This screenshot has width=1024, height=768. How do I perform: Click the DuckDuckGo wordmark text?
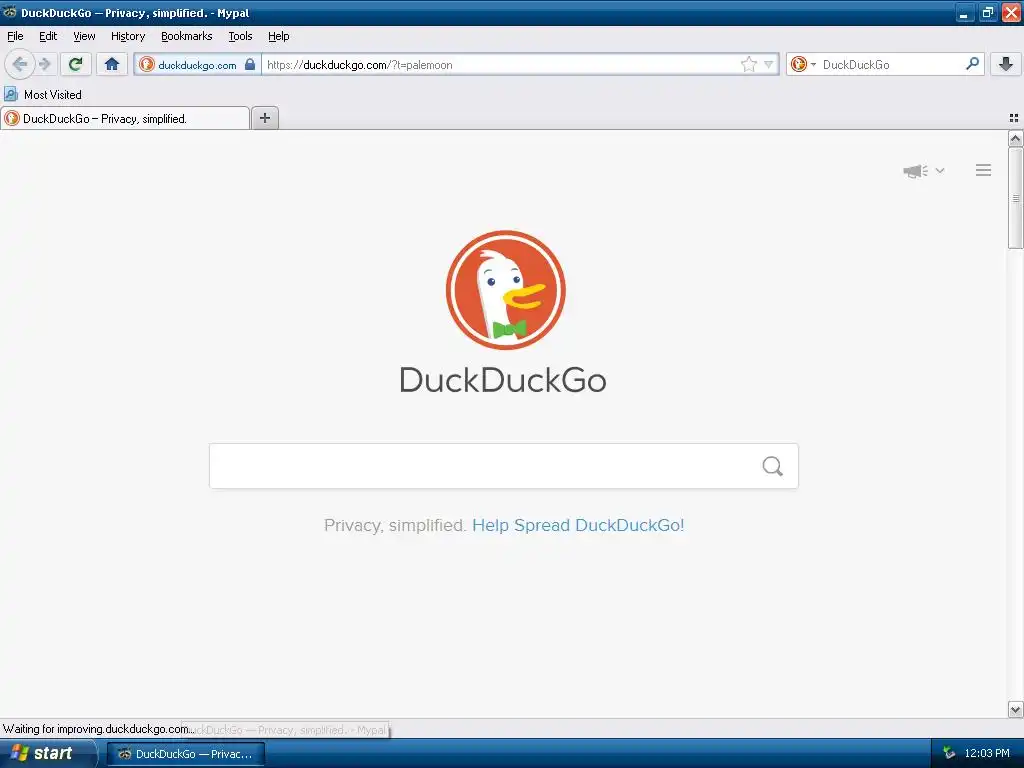pyautogui.click(x=503, y=380)
